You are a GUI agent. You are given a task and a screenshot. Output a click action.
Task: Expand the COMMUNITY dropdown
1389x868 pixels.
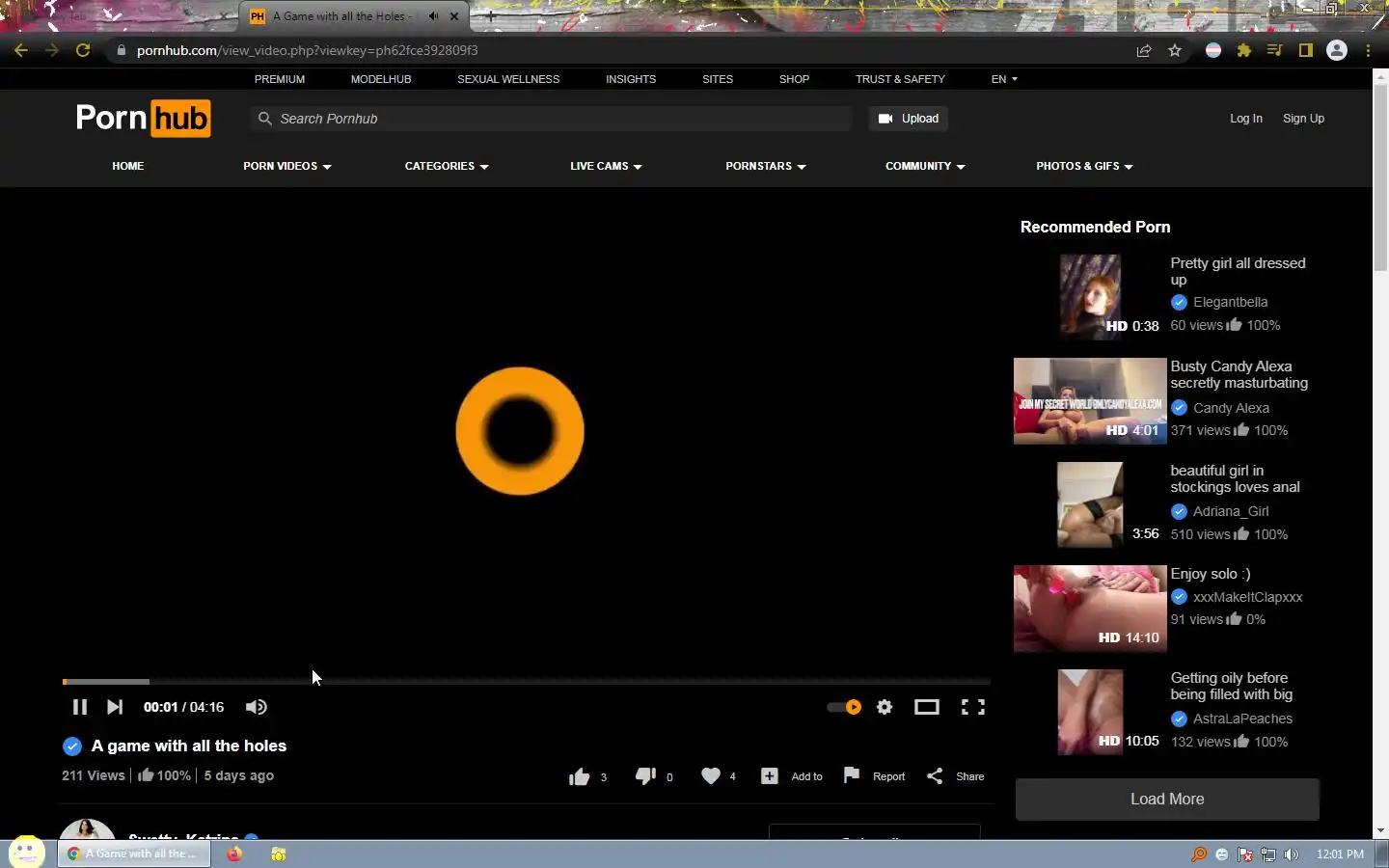click(x=925, y=166)
